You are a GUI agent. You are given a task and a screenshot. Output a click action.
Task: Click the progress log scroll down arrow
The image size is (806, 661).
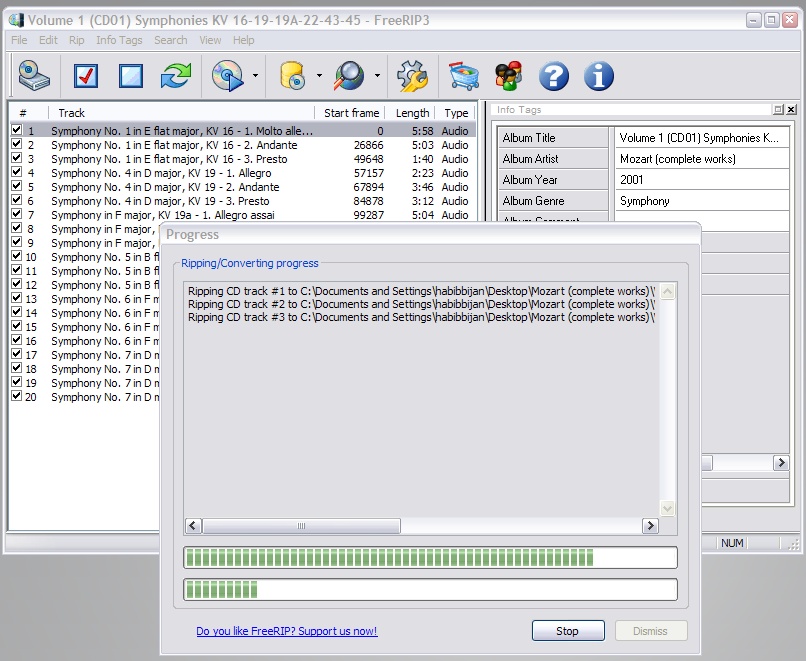pyautogui.click(x=668, y=509)
